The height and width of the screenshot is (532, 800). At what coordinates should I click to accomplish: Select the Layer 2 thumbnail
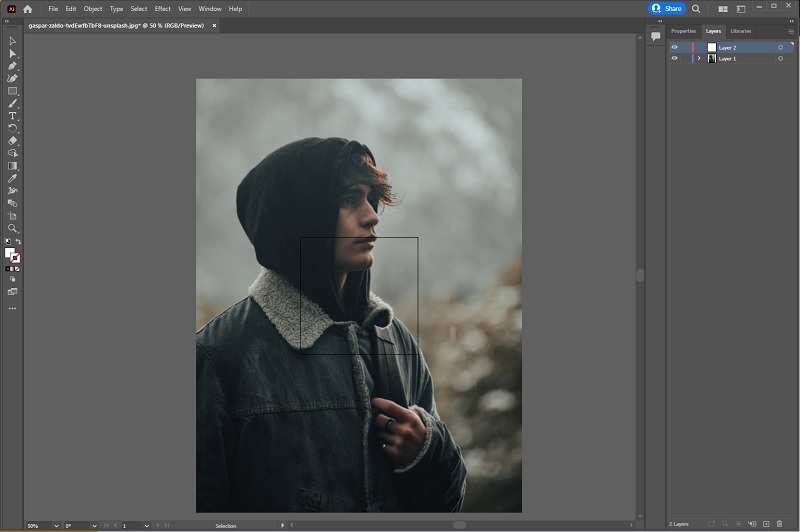712,47
